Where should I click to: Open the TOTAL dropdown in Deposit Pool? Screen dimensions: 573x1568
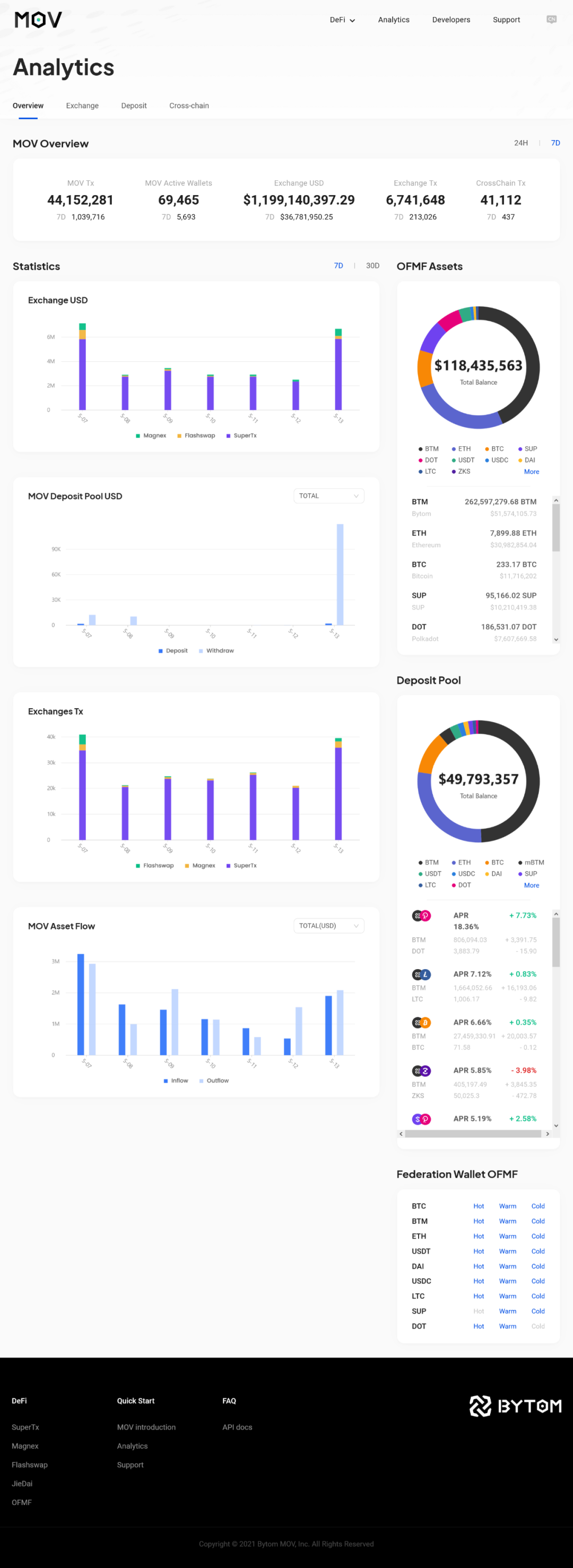point(329,496)
